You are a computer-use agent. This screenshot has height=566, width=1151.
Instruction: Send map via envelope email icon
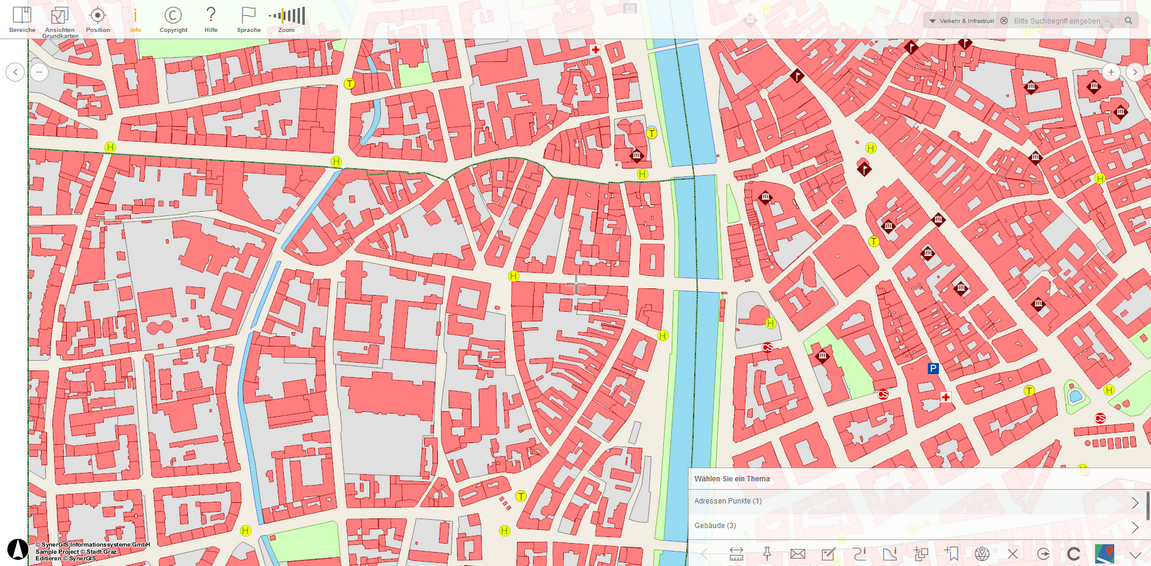click(798, 554)
